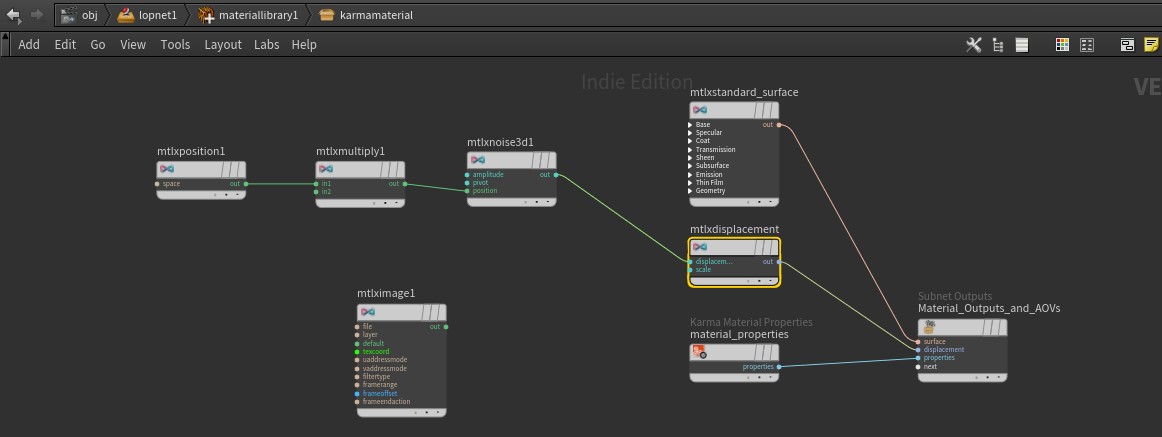Image resolution: width=1162 pixels, height=437 pixels.
Task: Switch to tree list view icon
Action: click(x=997, y=44)
